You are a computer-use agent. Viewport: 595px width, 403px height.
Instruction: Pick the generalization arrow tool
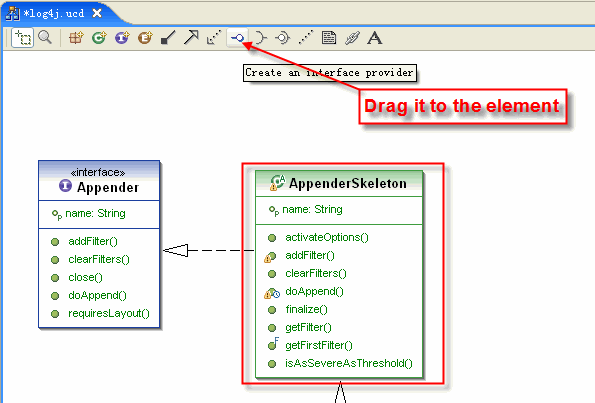point(191,38)
